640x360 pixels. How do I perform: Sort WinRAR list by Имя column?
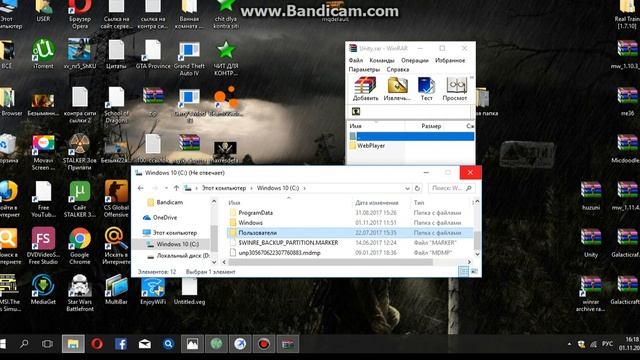tap(356, 126)
